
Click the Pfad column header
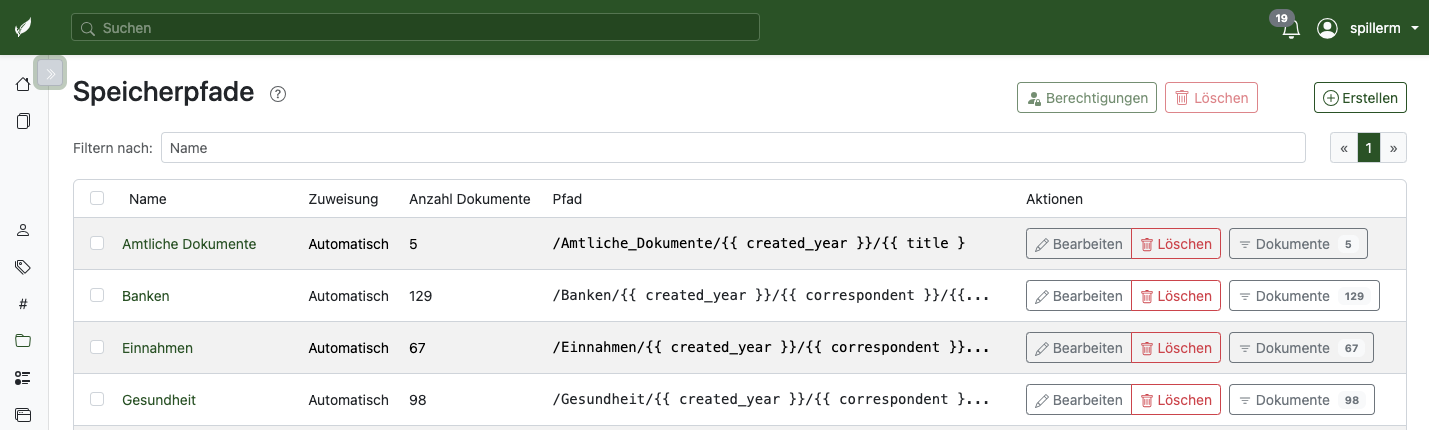pyautogui.click(x=567, y=199)
